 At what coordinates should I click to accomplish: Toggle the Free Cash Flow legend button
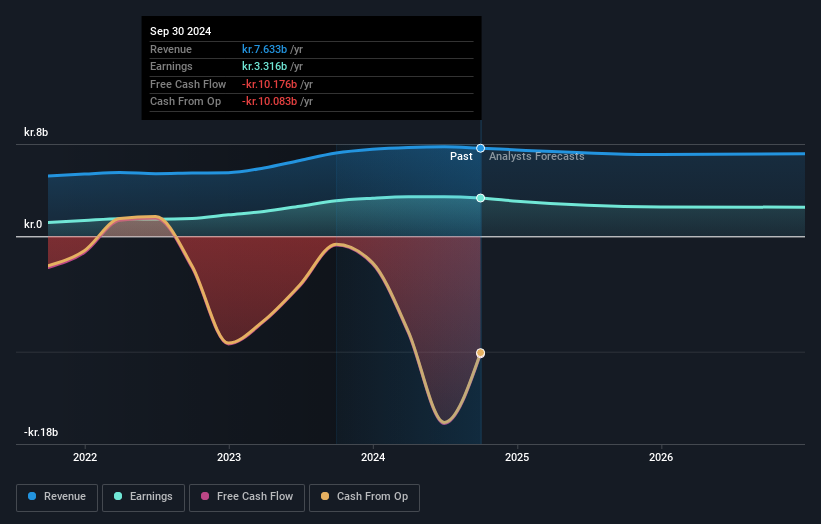click(x=247, y=497)
